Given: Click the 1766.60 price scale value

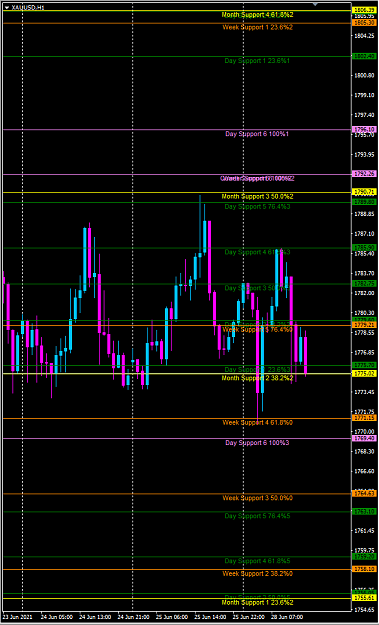Looking at the screenshot, I should pos(363,472).
